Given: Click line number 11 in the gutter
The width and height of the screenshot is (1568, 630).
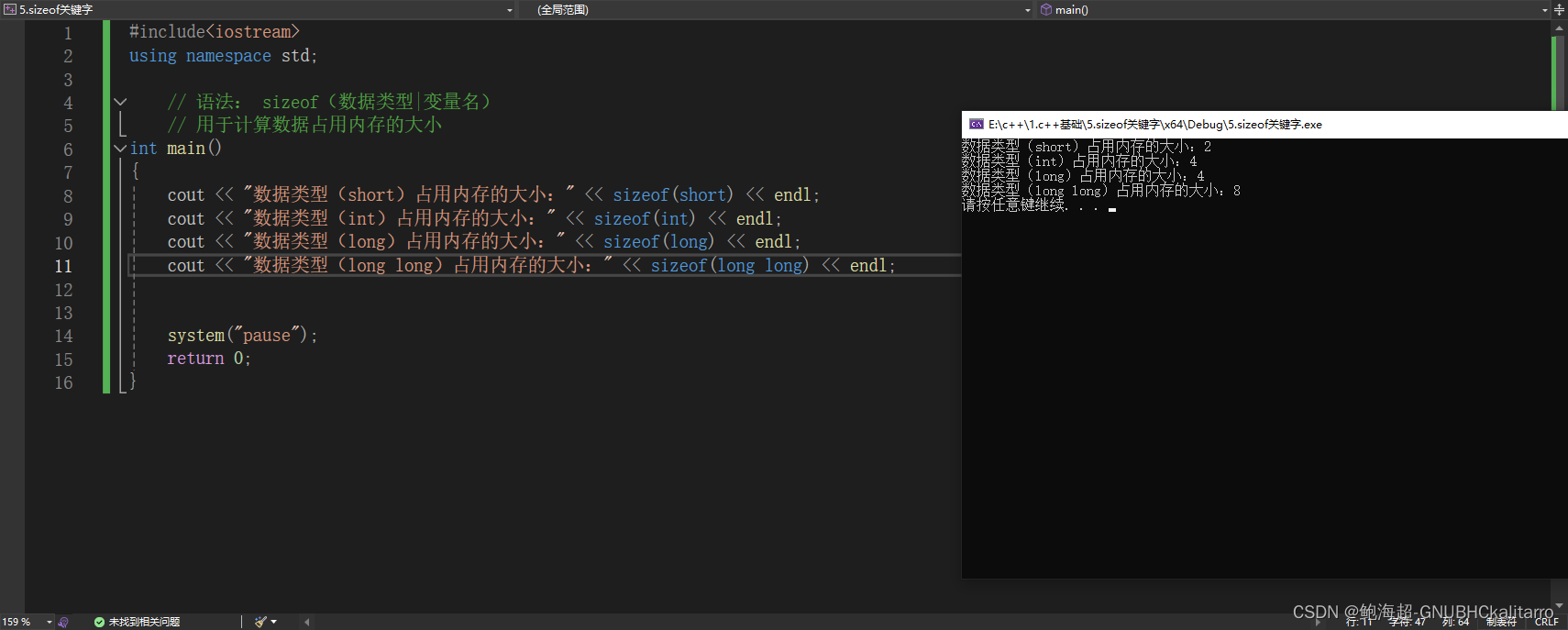Looking at the screenshot, I should 63,266.
